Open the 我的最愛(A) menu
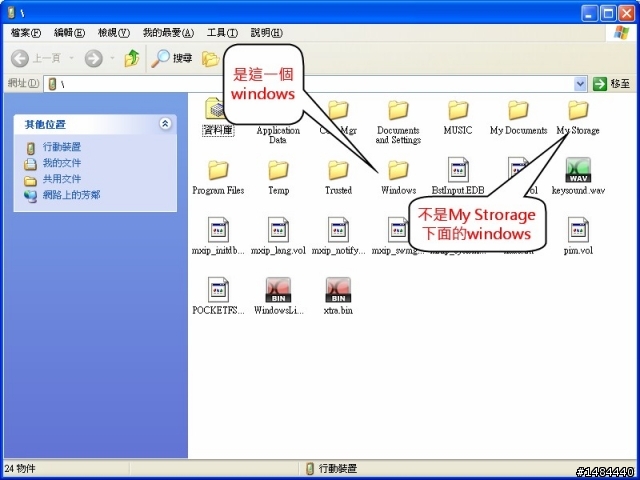Image resolution: width=640 pixels, height=480 pixels. [x=168, y=33]
